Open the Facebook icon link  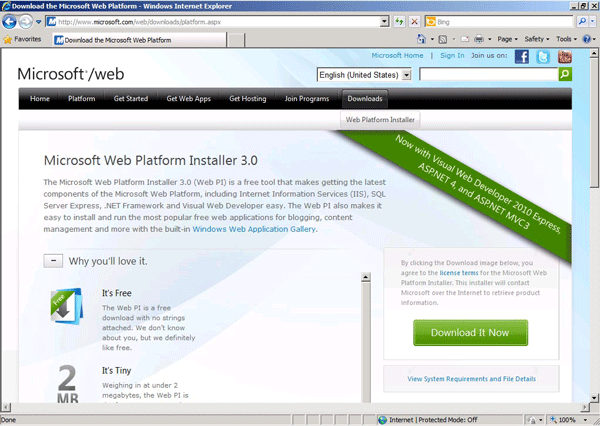pos(522,56)
